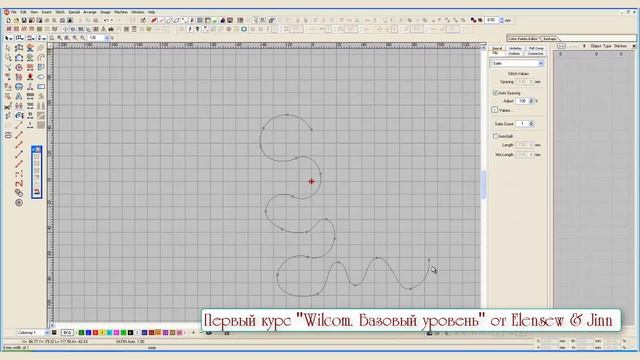Pick the green palette color swatch
The image size is (640, 360).
(81, 333)
